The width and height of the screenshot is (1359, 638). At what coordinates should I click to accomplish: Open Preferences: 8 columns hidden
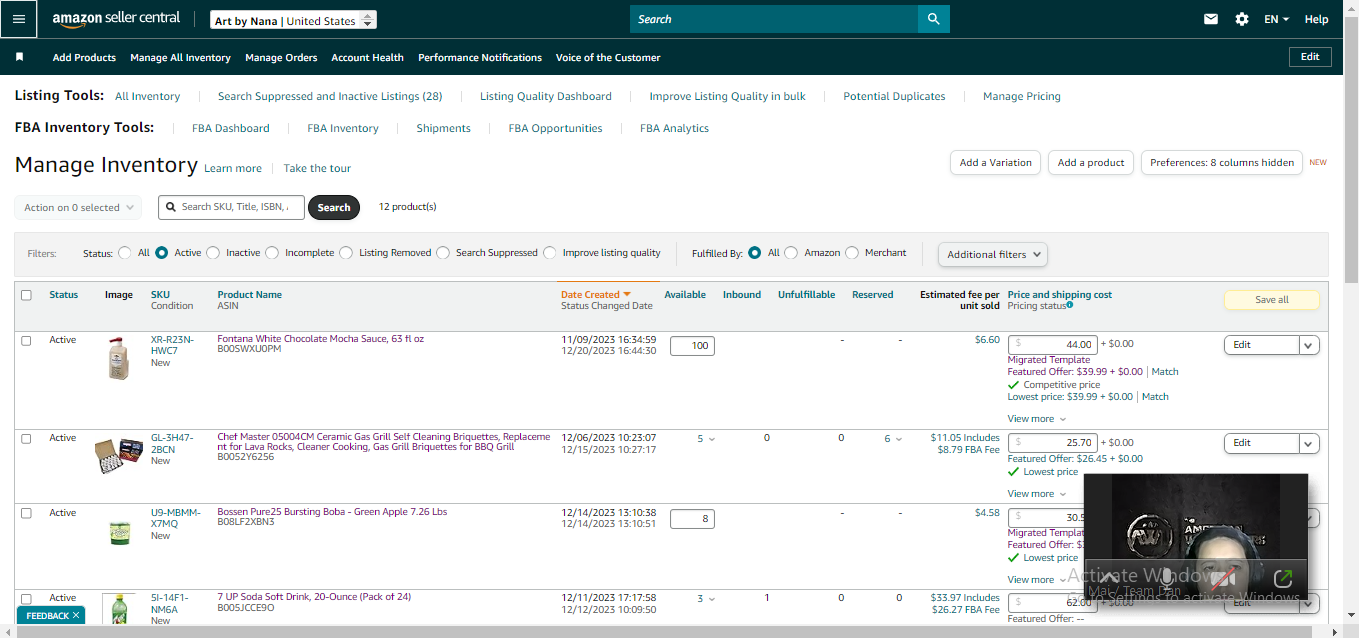(x=1222, y=162)
